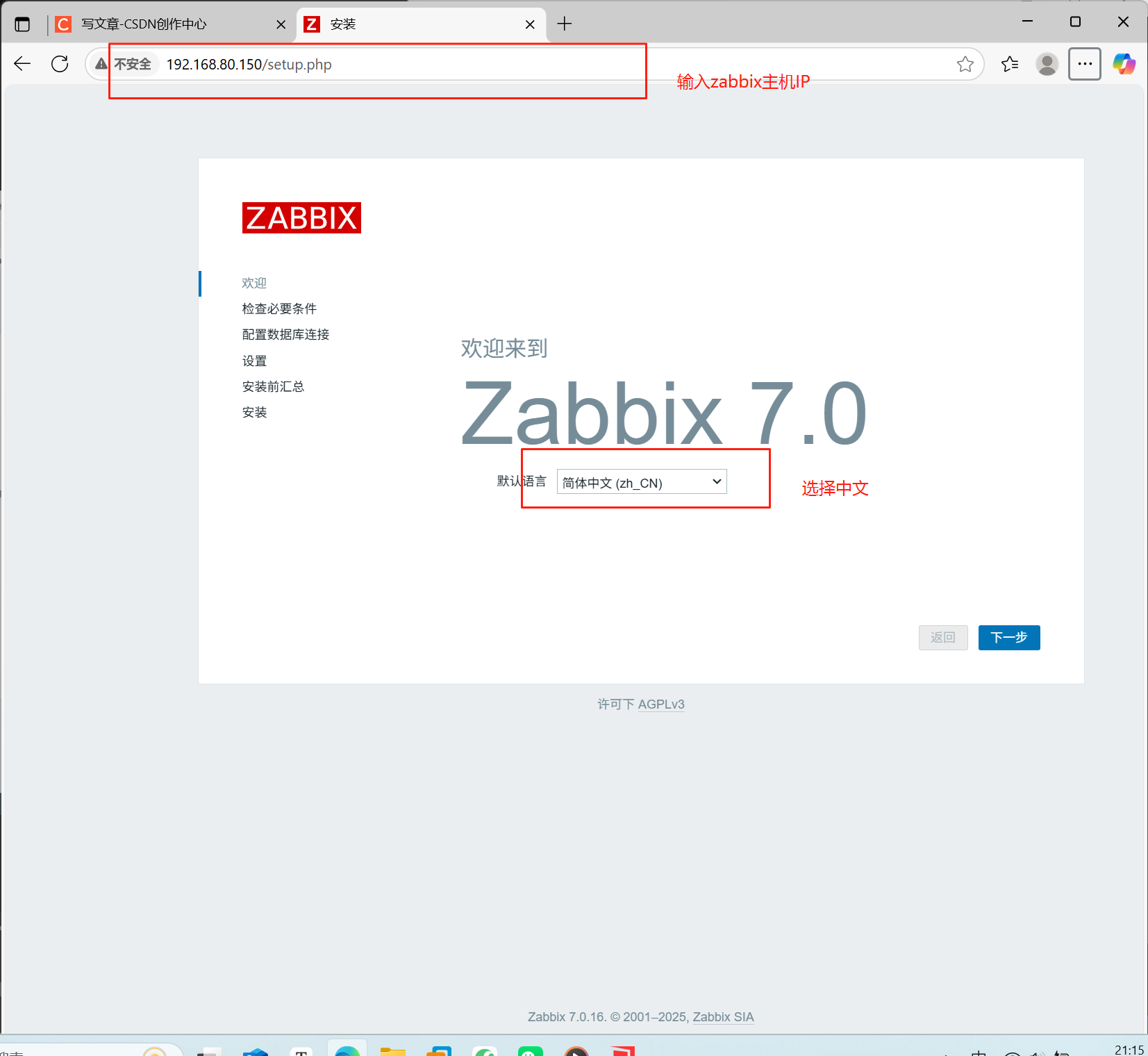Open the tab actions menu icon

[x=22, y=24]
